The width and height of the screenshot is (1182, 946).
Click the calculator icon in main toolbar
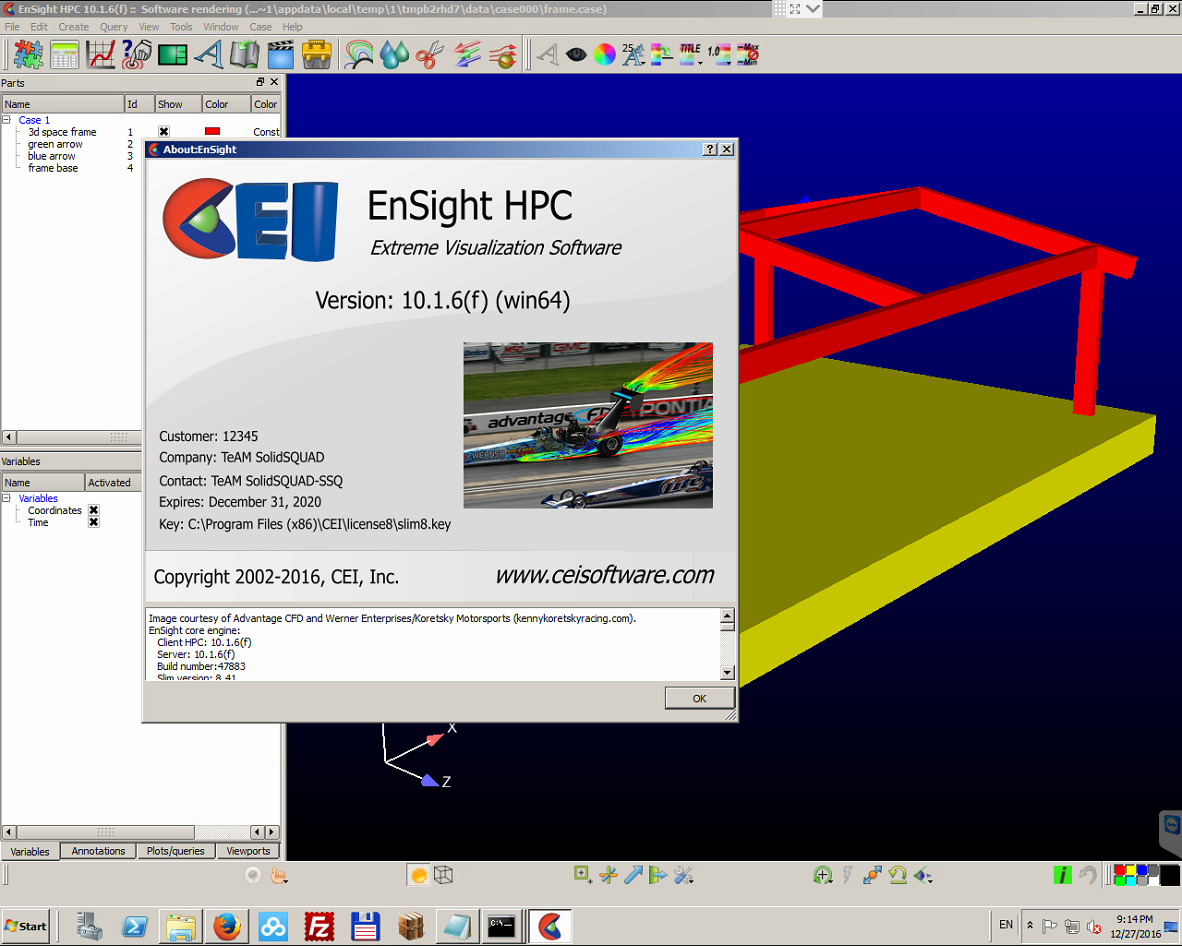[x=64, y=55]
